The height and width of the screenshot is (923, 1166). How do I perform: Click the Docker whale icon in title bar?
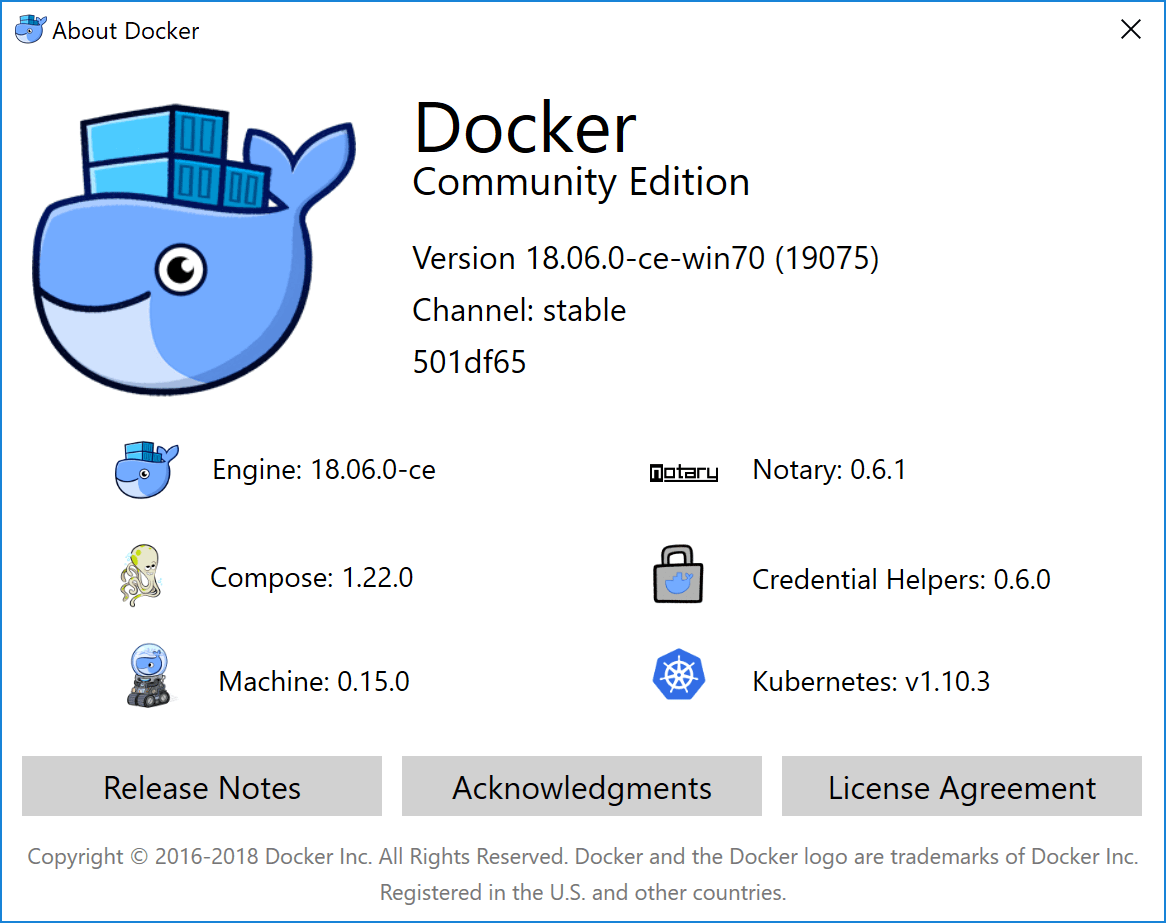[x=29, y=29]
